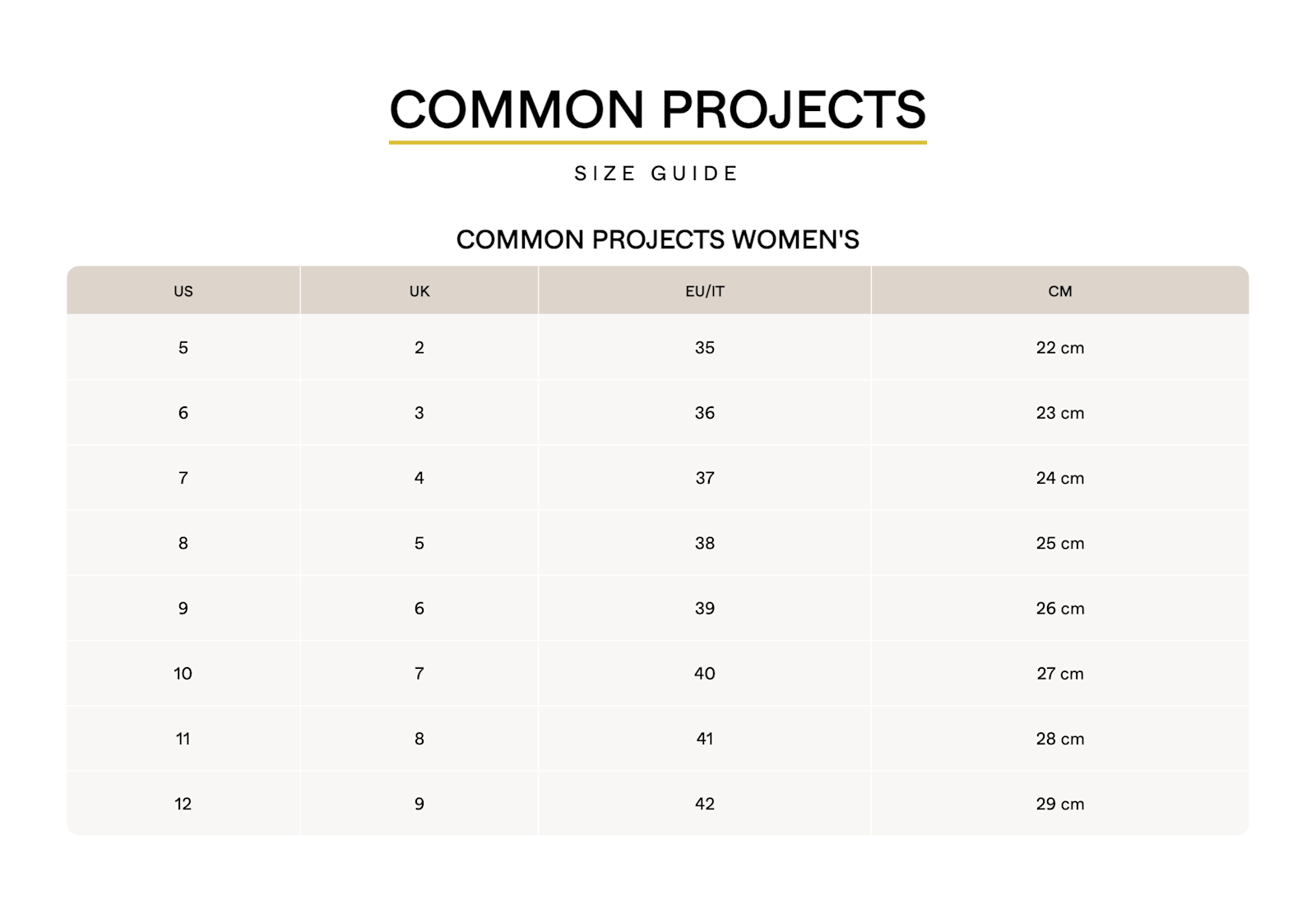Click US size 12 cell
1316x923 pixels.
pyautogui.click(x=183, y=803)
